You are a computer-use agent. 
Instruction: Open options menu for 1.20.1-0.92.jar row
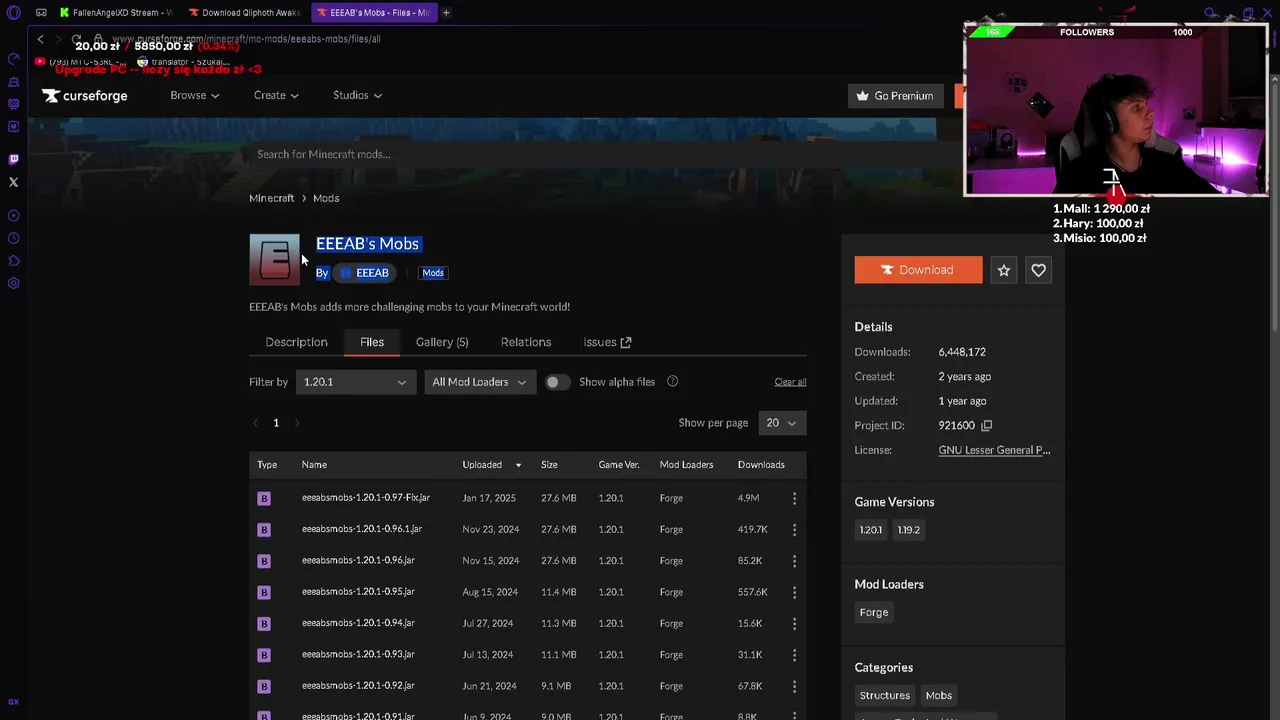point(794,686)
